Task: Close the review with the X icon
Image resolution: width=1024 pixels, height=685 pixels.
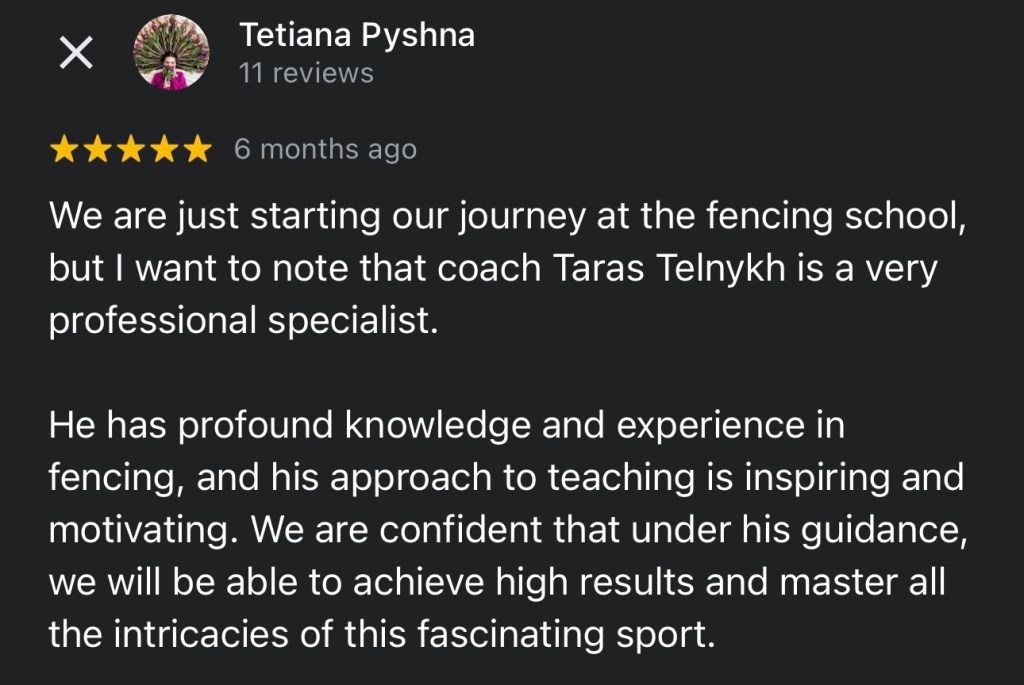Action: [76, 53]
